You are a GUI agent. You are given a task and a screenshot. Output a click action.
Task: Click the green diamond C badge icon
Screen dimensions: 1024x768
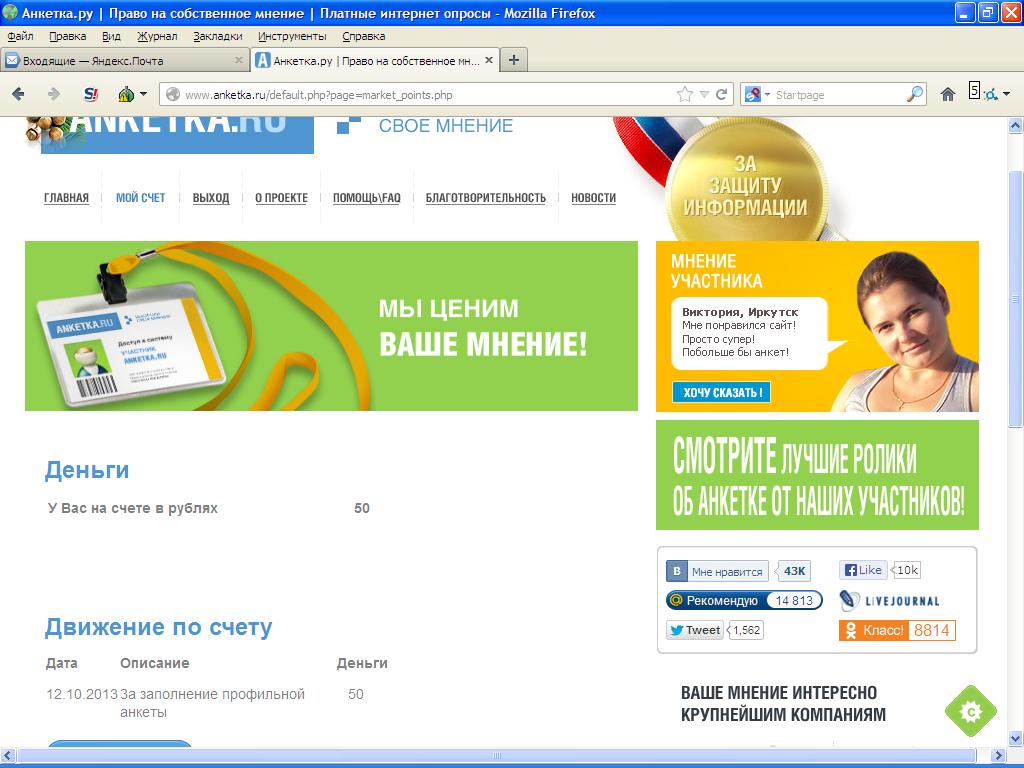970,711
